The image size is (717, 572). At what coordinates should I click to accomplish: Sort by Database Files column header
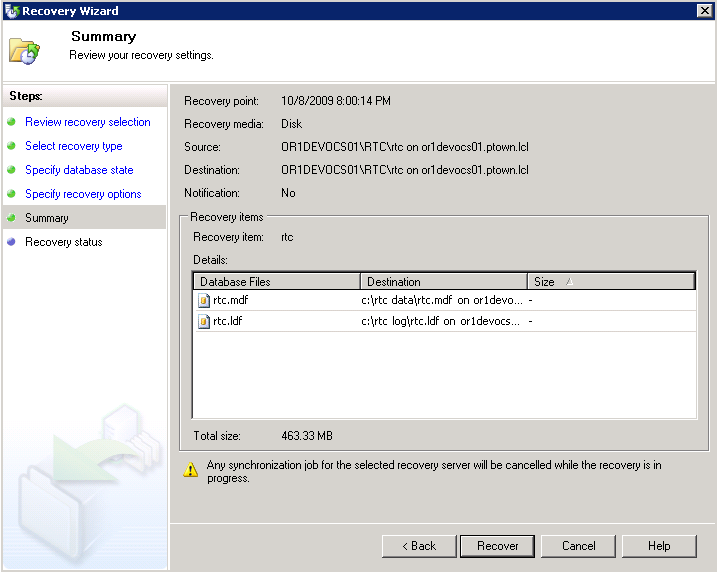click(x=277, y=282)
